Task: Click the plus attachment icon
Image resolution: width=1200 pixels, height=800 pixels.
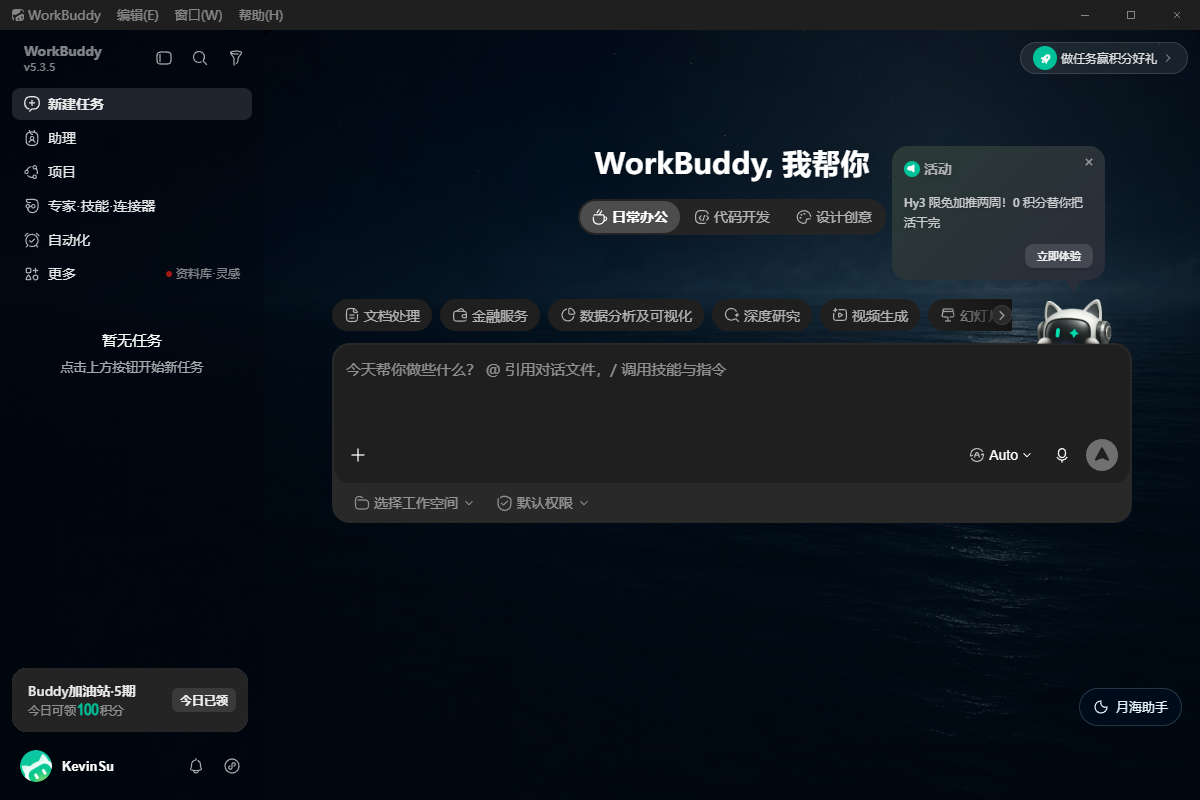Action: tap(358, 455)
